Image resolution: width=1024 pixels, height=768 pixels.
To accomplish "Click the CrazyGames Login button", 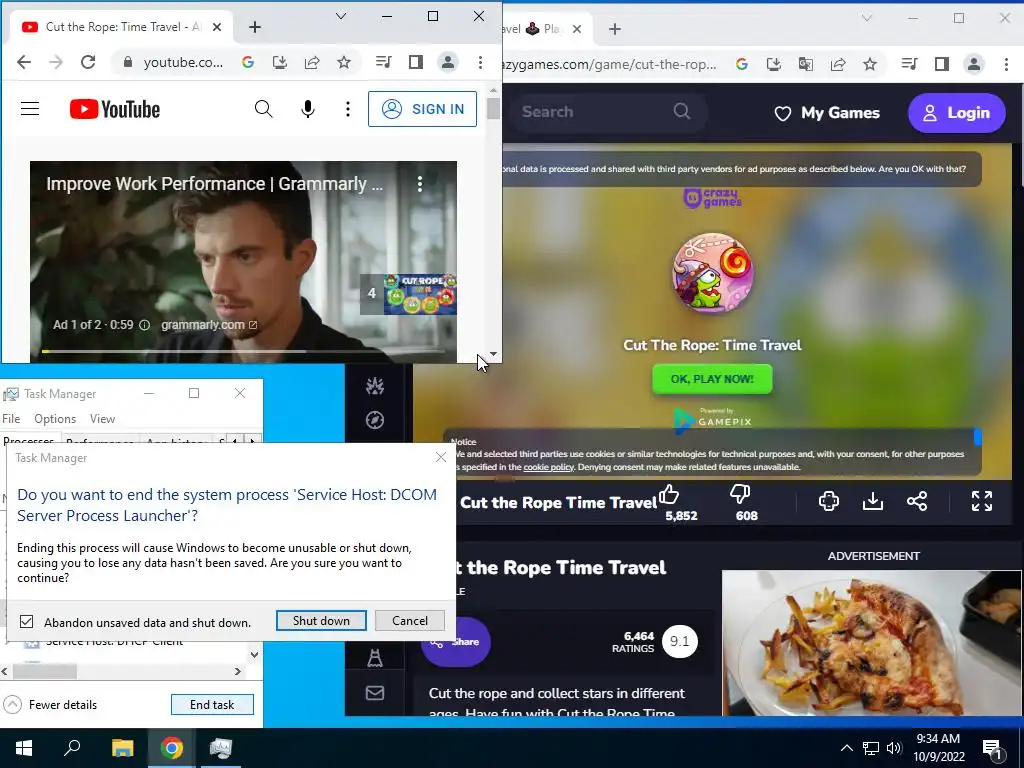I will tap(956, 113).
